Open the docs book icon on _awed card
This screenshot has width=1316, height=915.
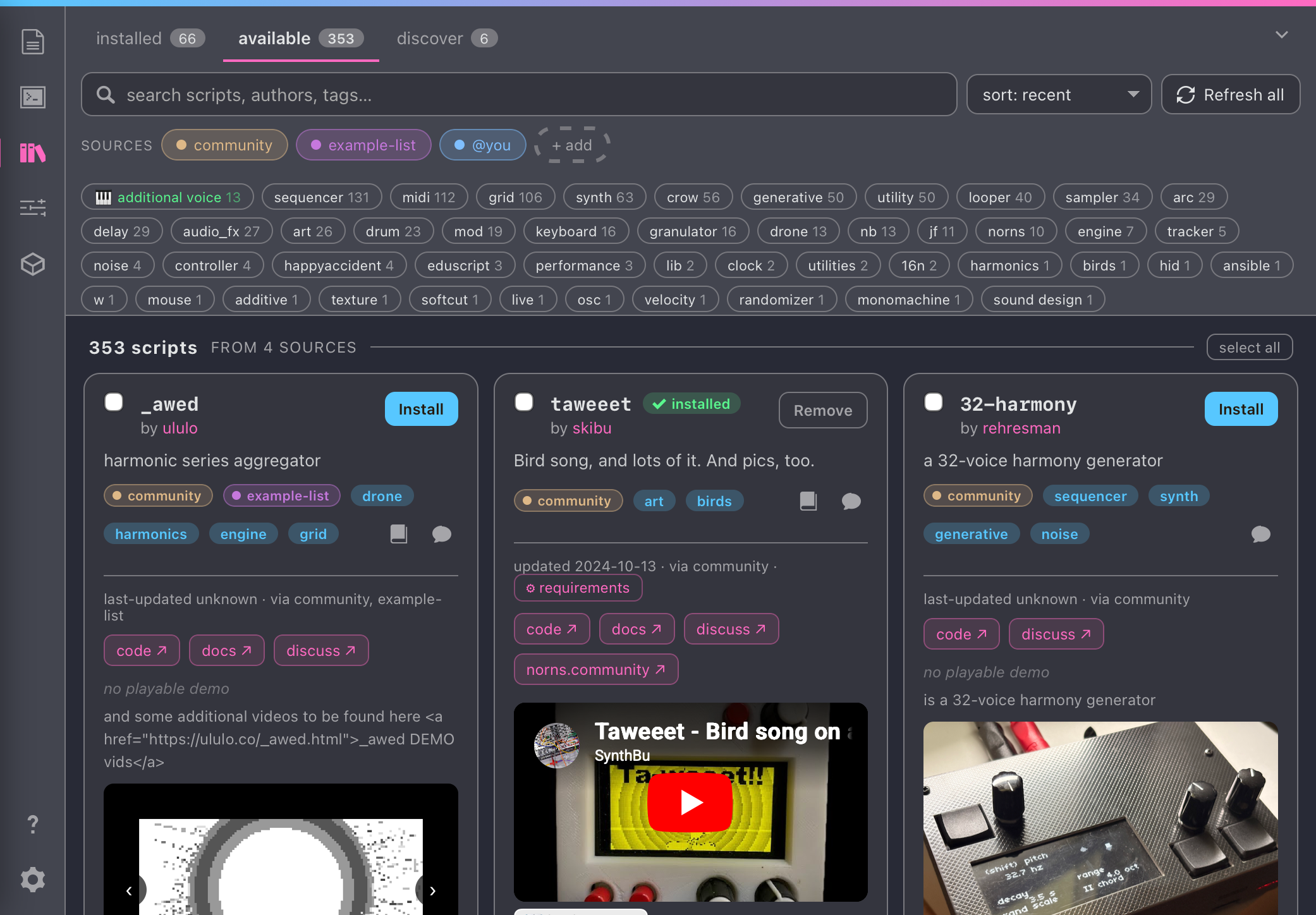399,534
